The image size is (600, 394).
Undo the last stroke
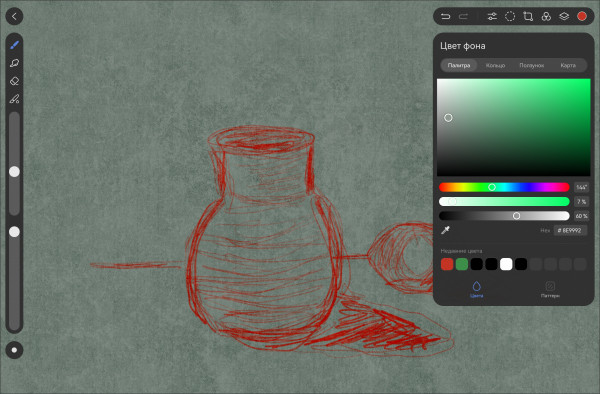[x=445, y=16]
